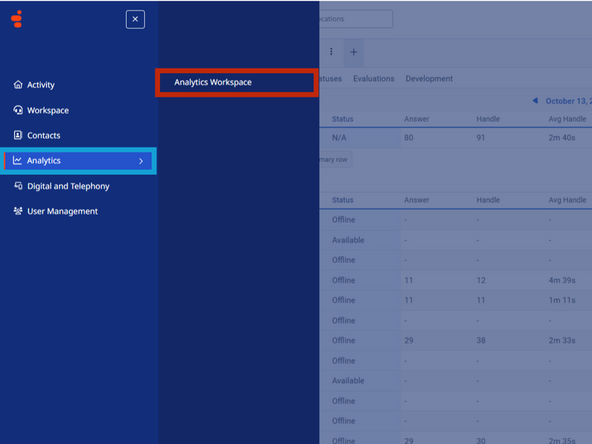Click the Handle value 30

[x=481, y=440]
